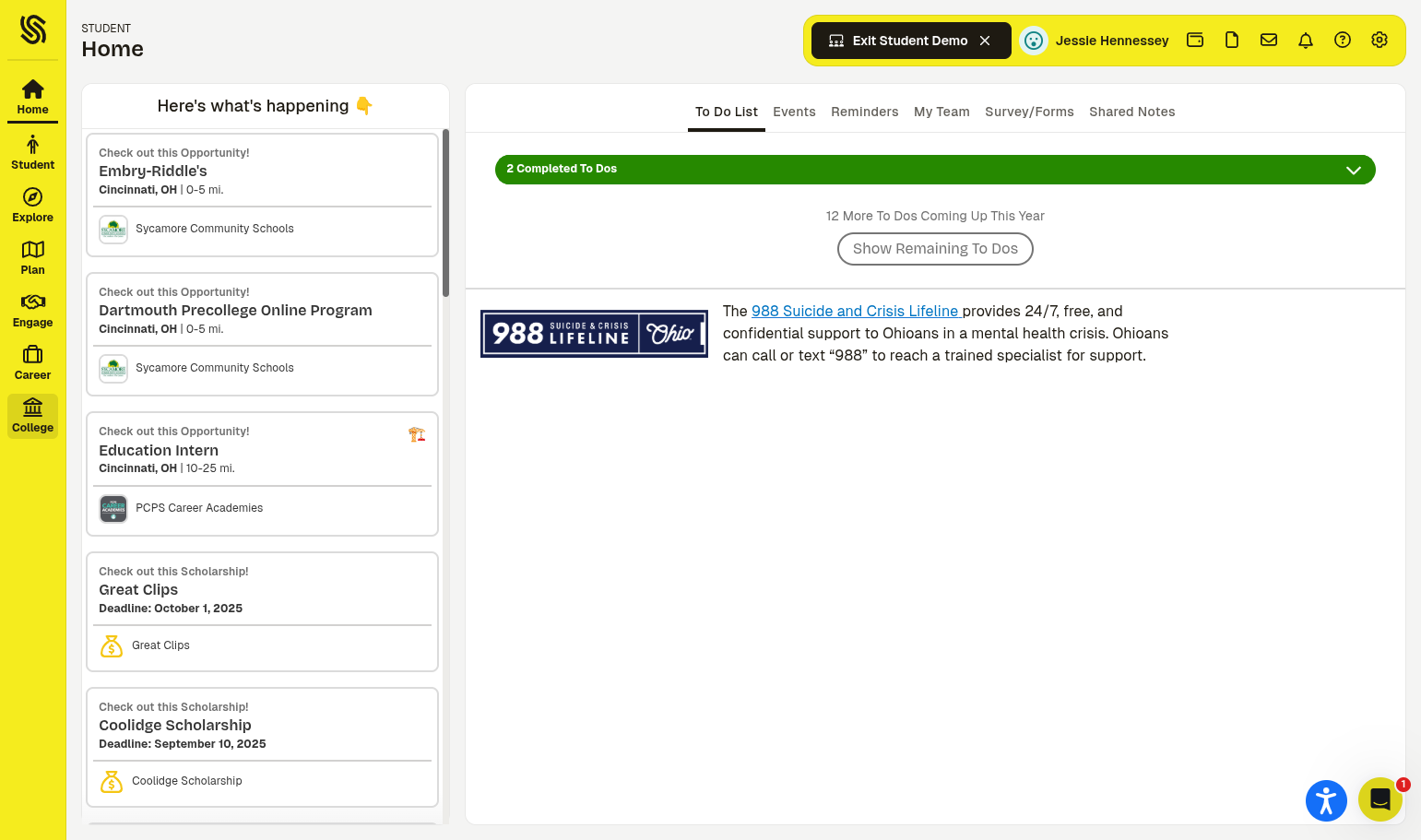The image size is (1421, 840).
Task: Open the Student sidebar section
Action: click(32, 152)
